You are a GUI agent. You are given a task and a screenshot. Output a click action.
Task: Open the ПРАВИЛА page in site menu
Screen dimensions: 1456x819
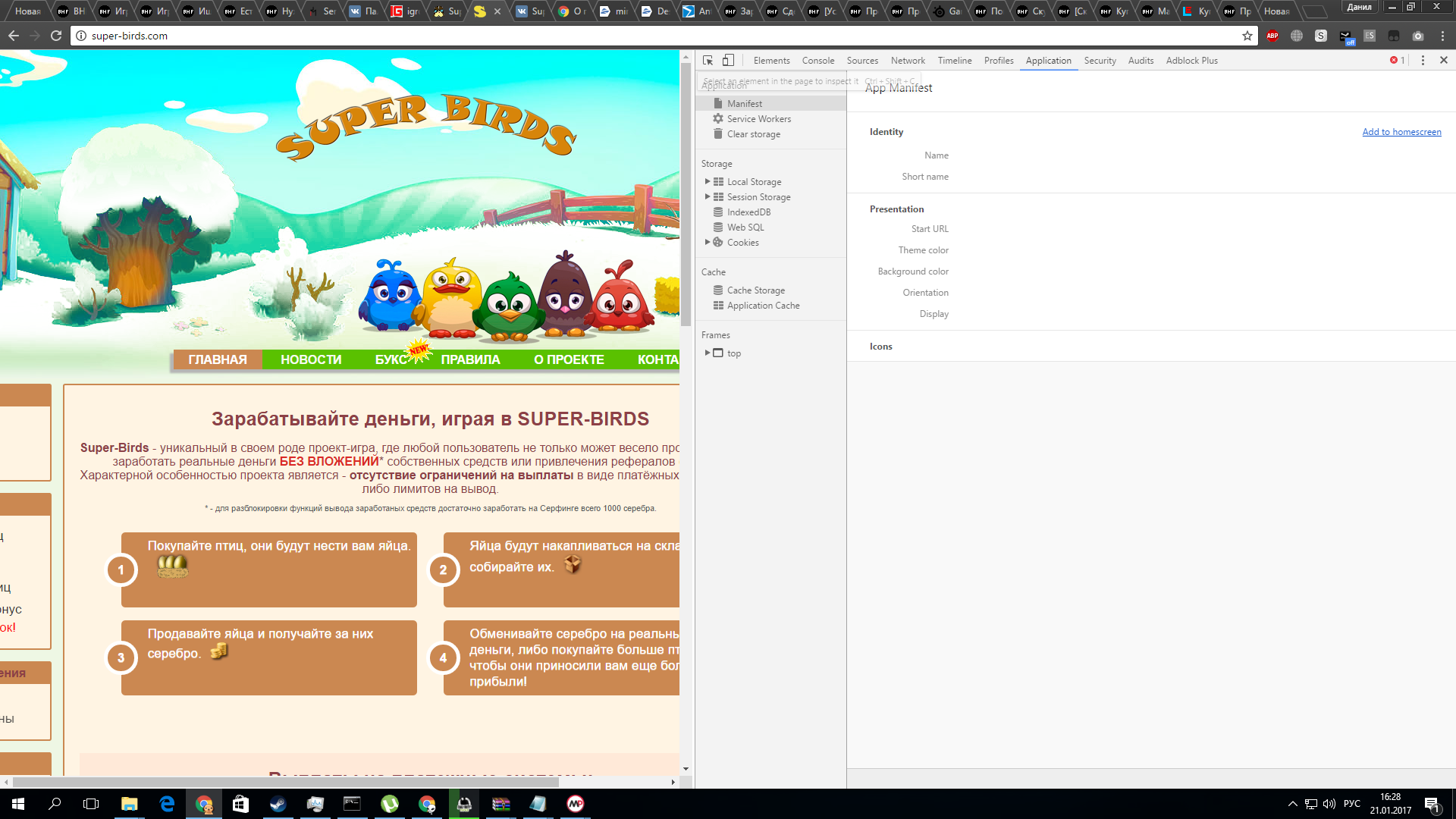click(x=470, y=359)
